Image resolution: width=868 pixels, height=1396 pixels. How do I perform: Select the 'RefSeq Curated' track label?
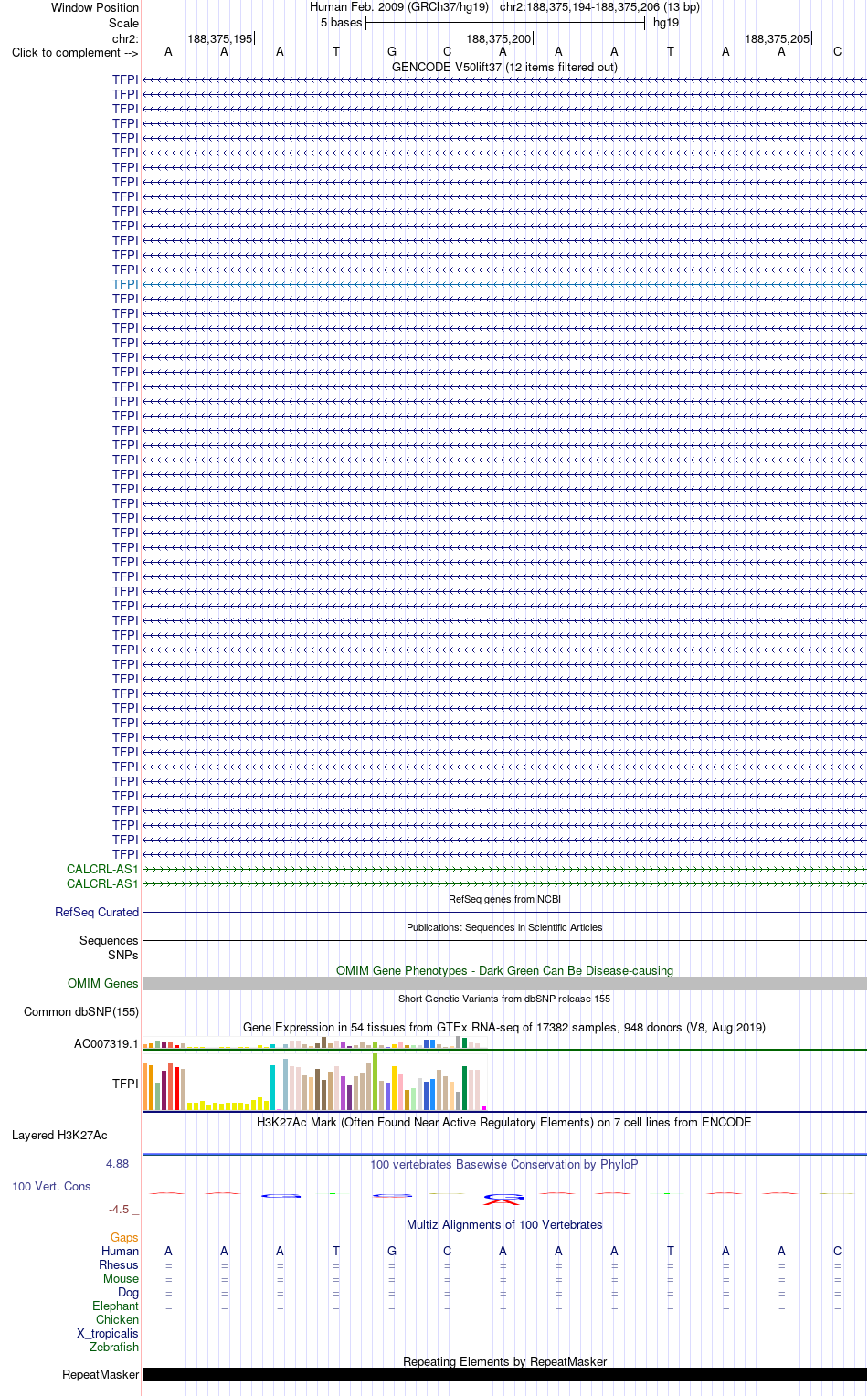[97, 912]
